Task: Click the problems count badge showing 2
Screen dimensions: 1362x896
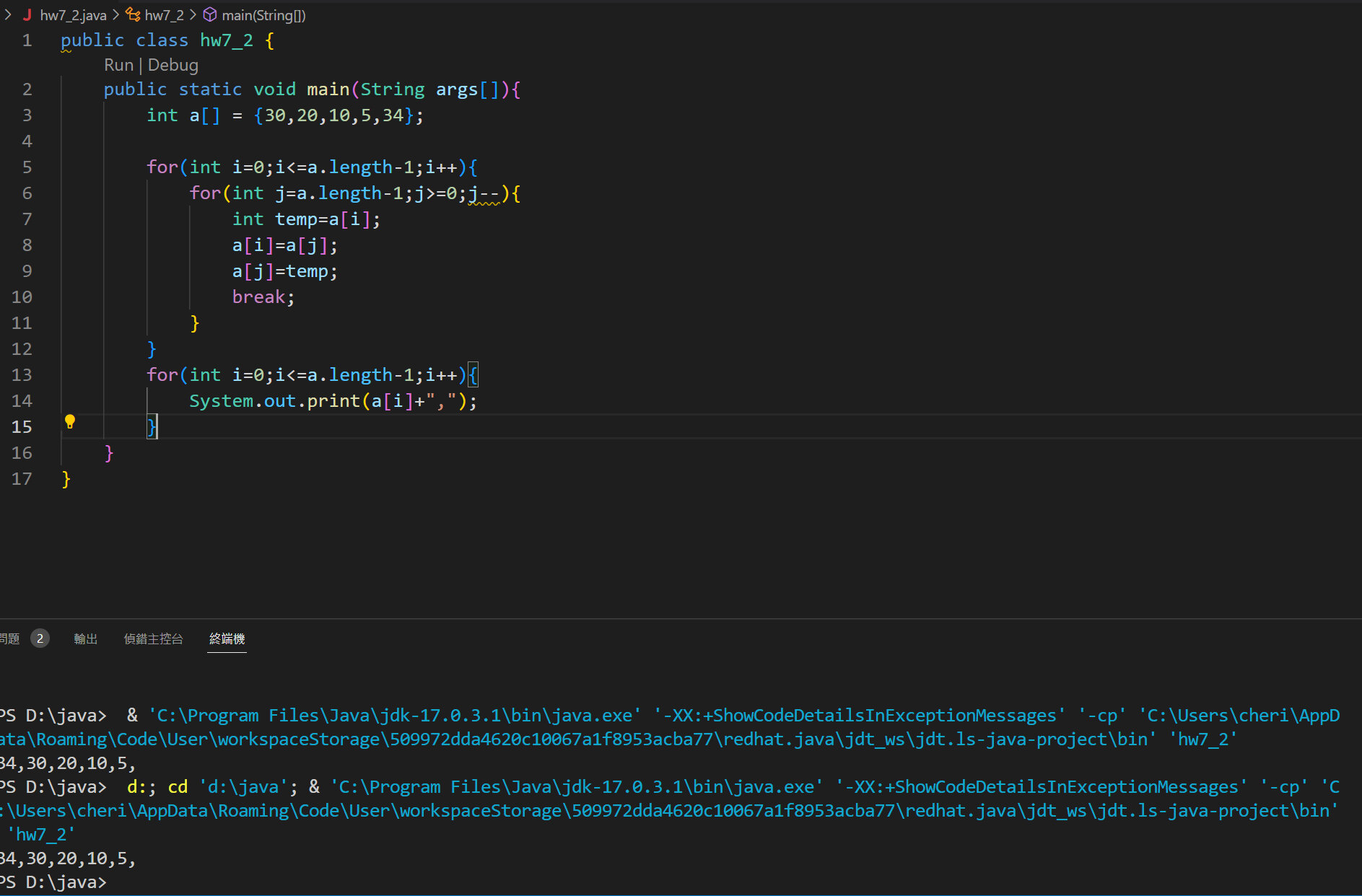Action: 40,638
